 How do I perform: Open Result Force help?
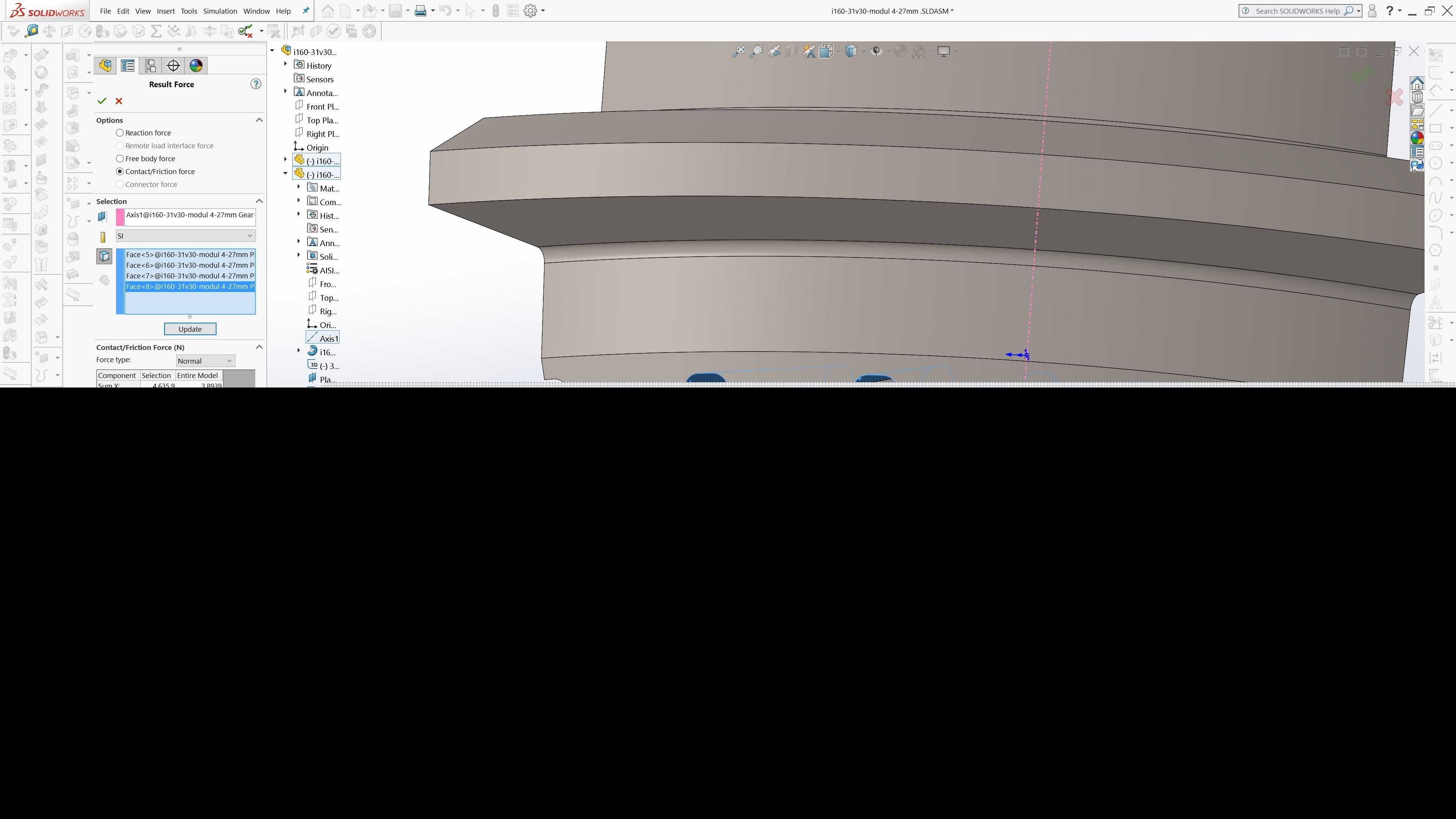(256, 84)
